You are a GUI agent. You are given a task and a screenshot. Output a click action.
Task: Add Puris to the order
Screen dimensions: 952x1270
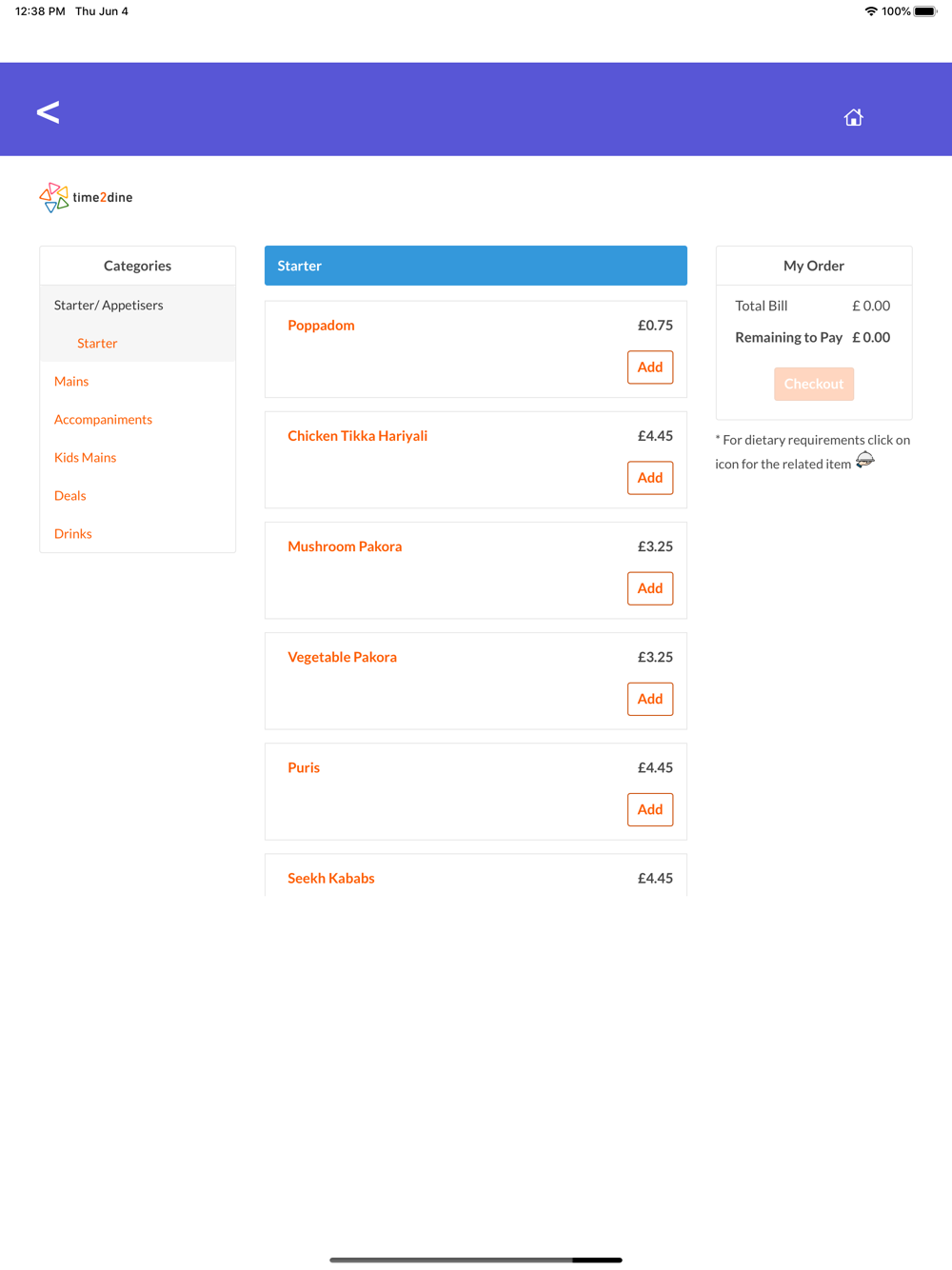pyautogui.click(x=650, y=809)
